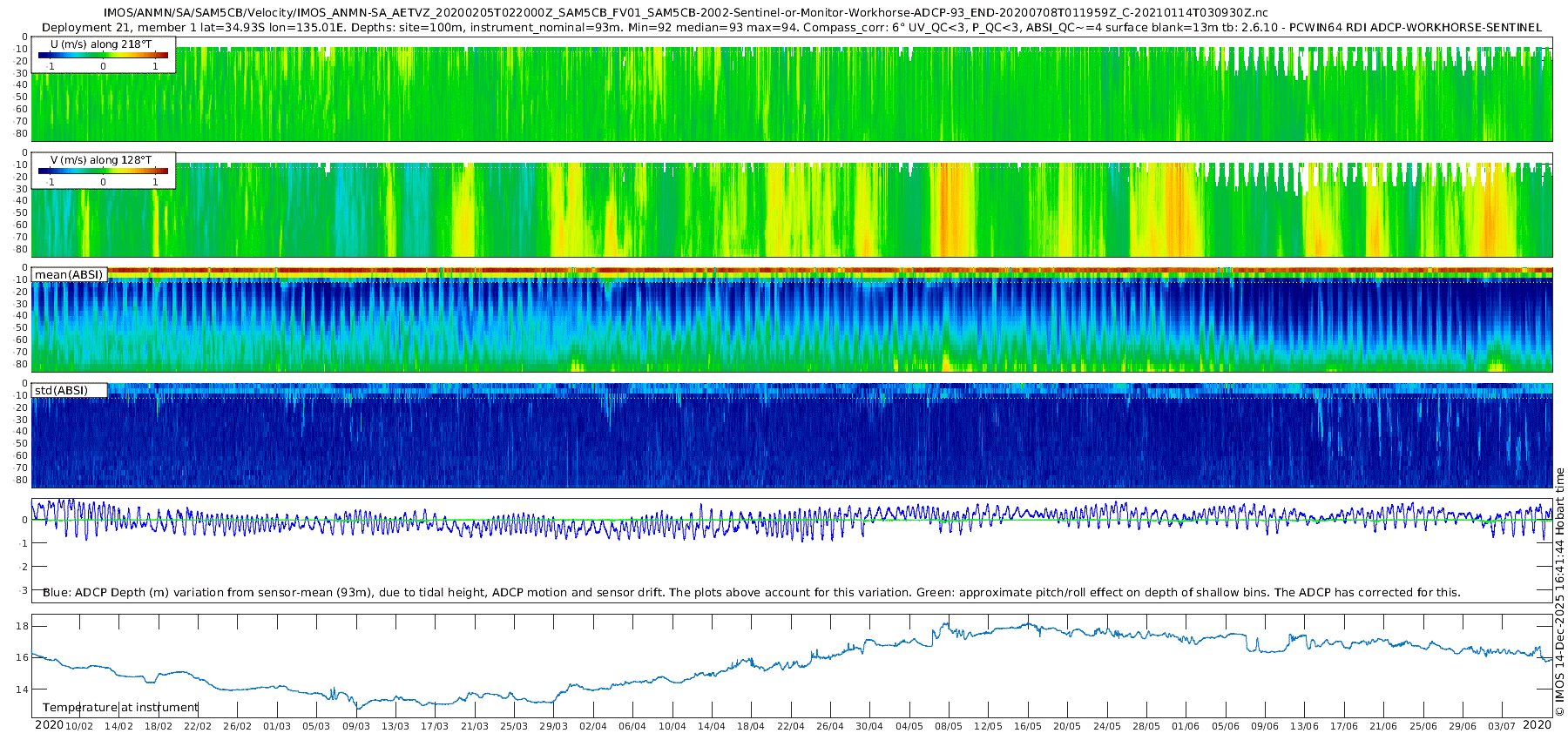1568x740 pixels.
Task: Click the blue ADCP depth description caption
Action: [751, 592]
